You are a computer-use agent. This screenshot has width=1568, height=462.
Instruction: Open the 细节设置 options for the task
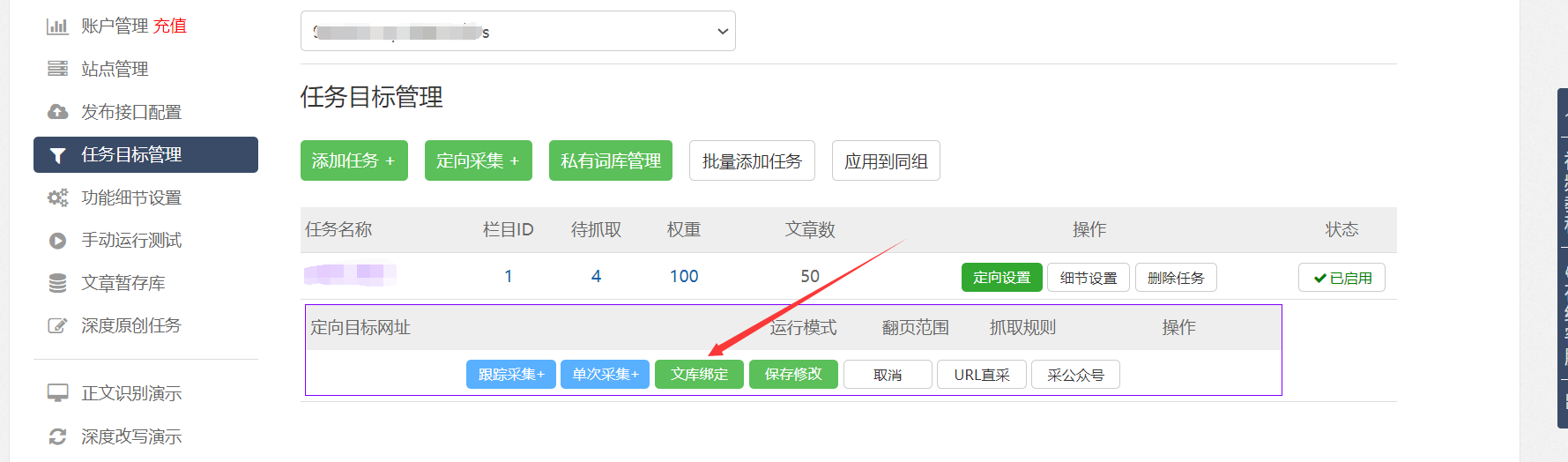click(1088, 278)
